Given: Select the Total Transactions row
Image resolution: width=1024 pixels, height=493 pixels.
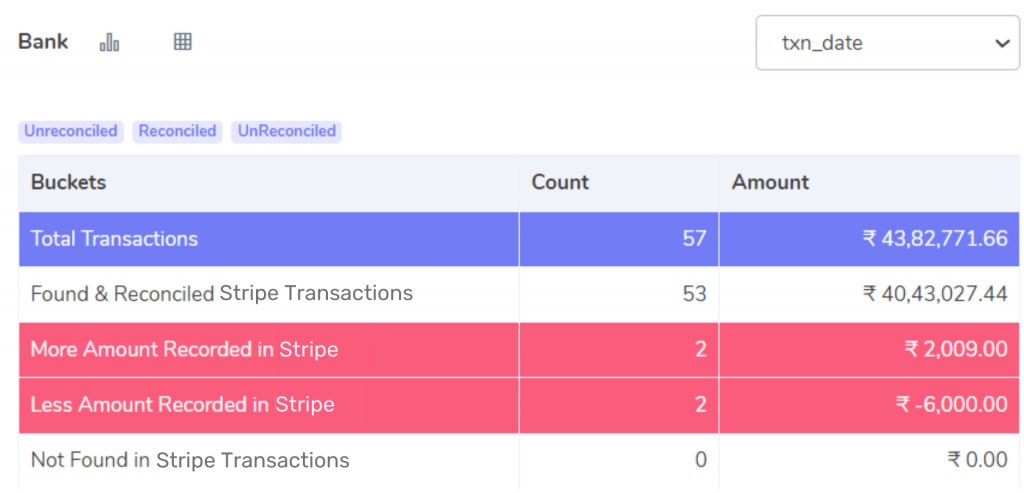Looking at the screenshot, I should [x=519, y=239].
